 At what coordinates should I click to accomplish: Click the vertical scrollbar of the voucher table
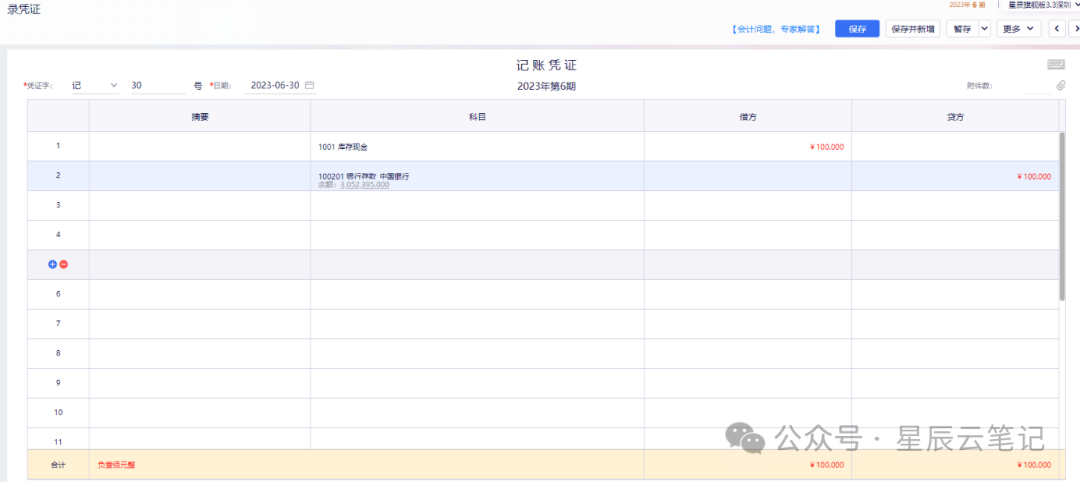[x=1062, y=216]
